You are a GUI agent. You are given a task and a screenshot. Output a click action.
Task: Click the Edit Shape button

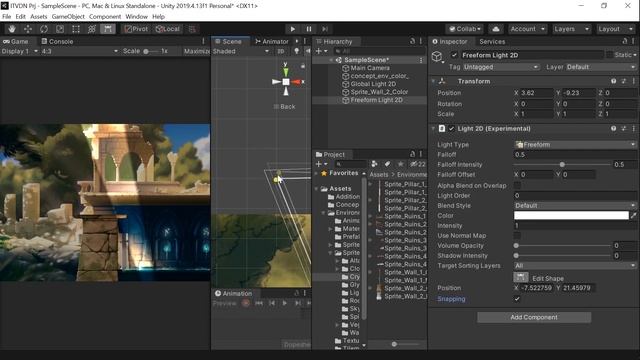click(520, 277)
